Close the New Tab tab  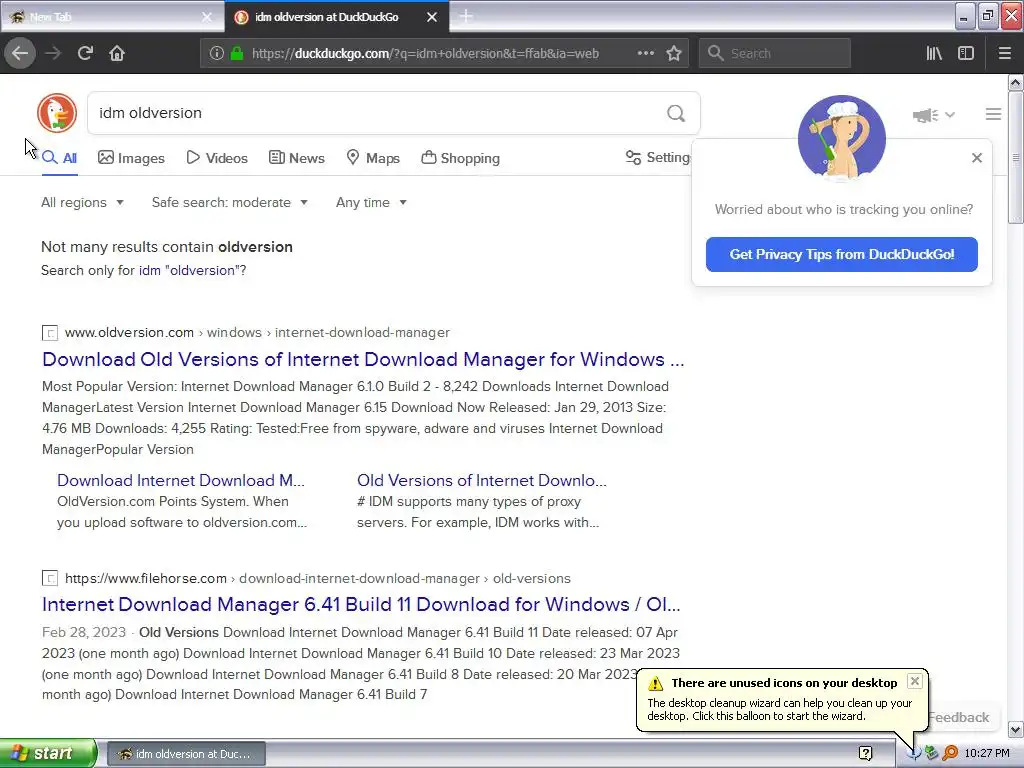(206, 17)
